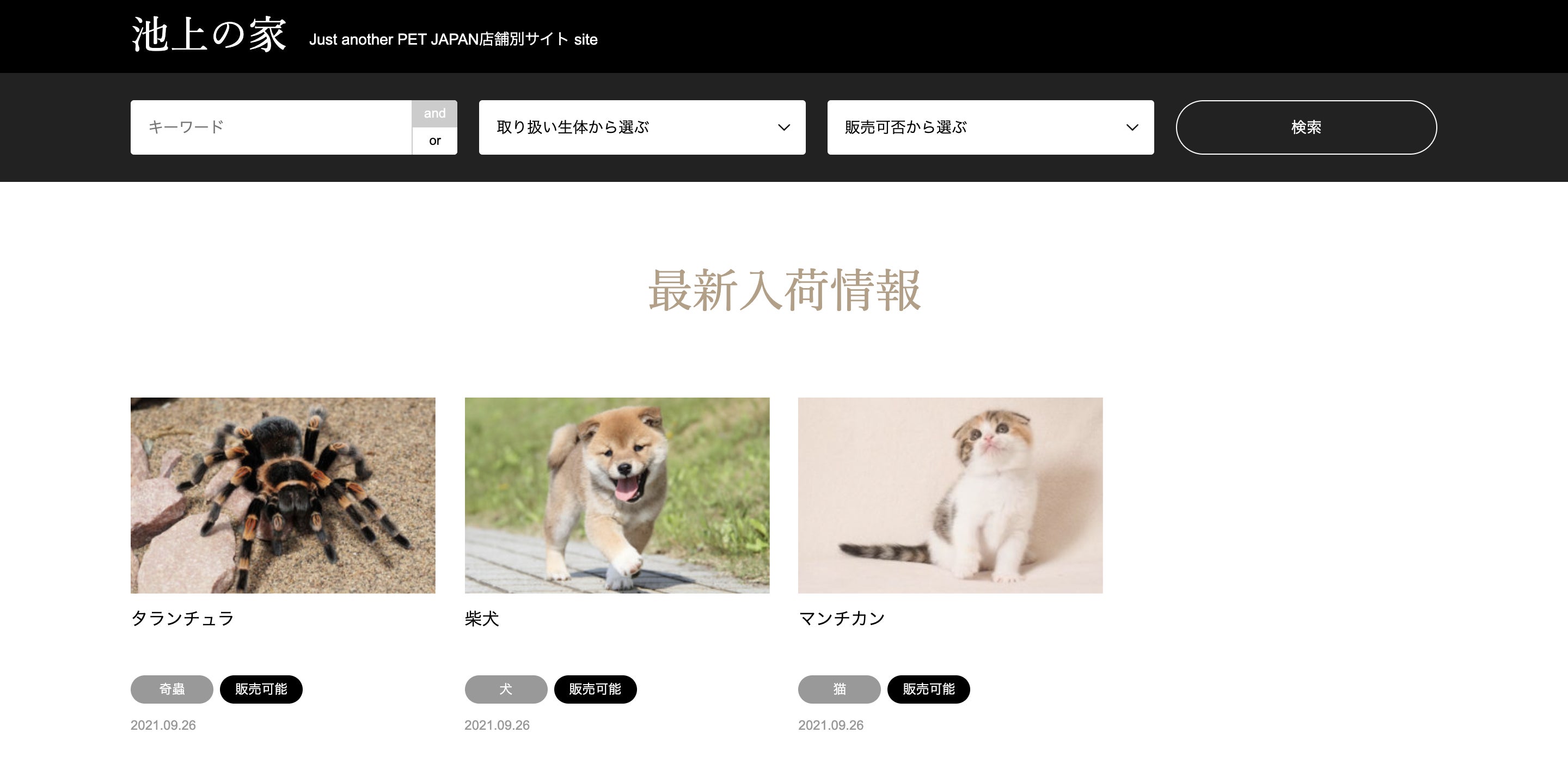The image size is (1568, 757).
Task: Select the 'and' search mode toggle
Action: pos(434,114)
